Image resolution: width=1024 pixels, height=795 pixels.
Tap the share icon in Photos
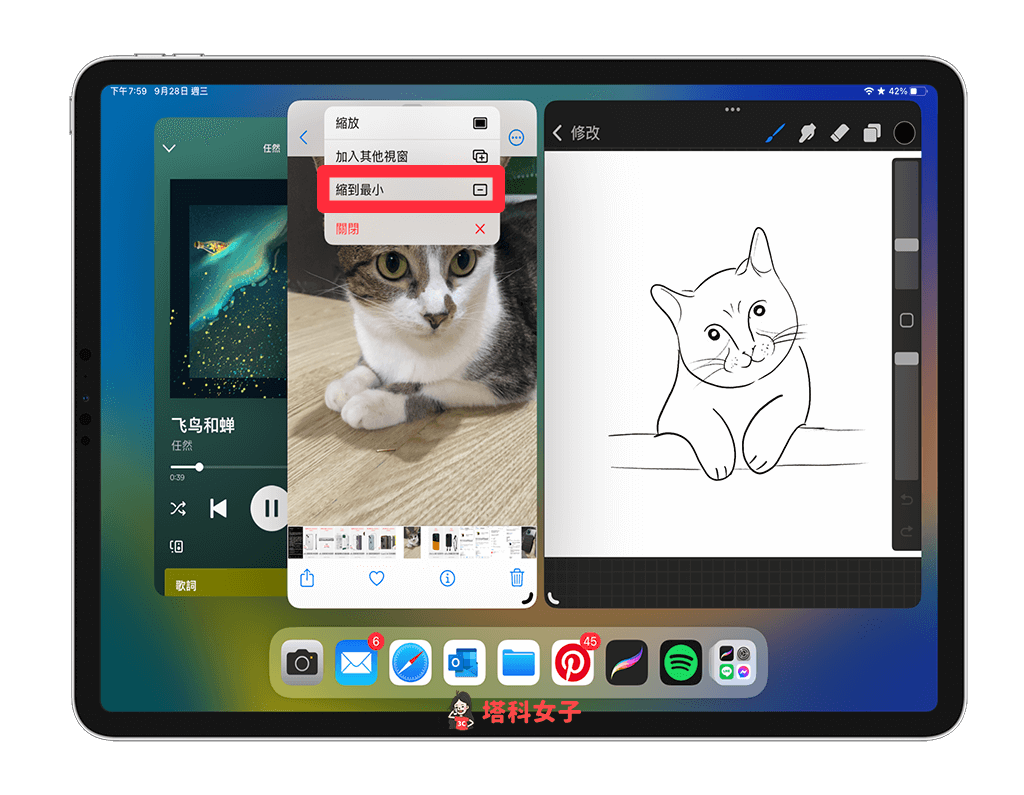(x=308, y=577)
